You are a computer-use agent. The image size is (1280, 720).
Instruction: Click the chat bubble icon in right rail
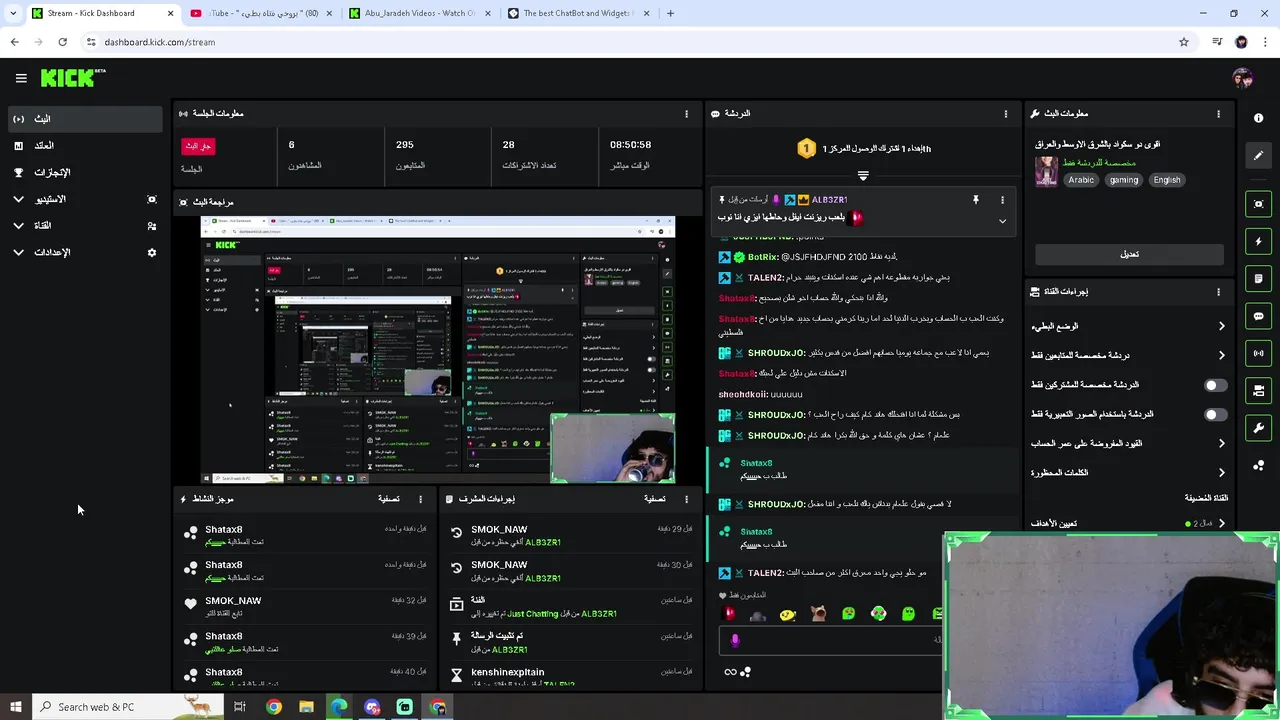(x=1258, y=316)
